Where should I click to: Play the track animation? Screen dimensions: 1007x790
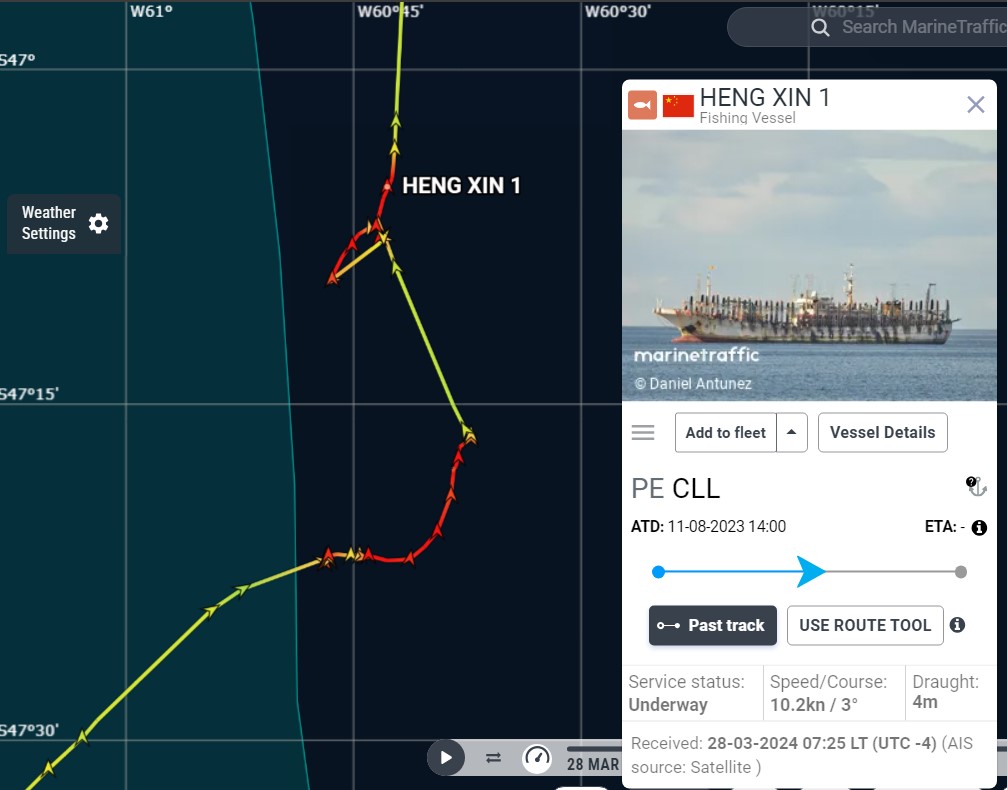[446, 758]
